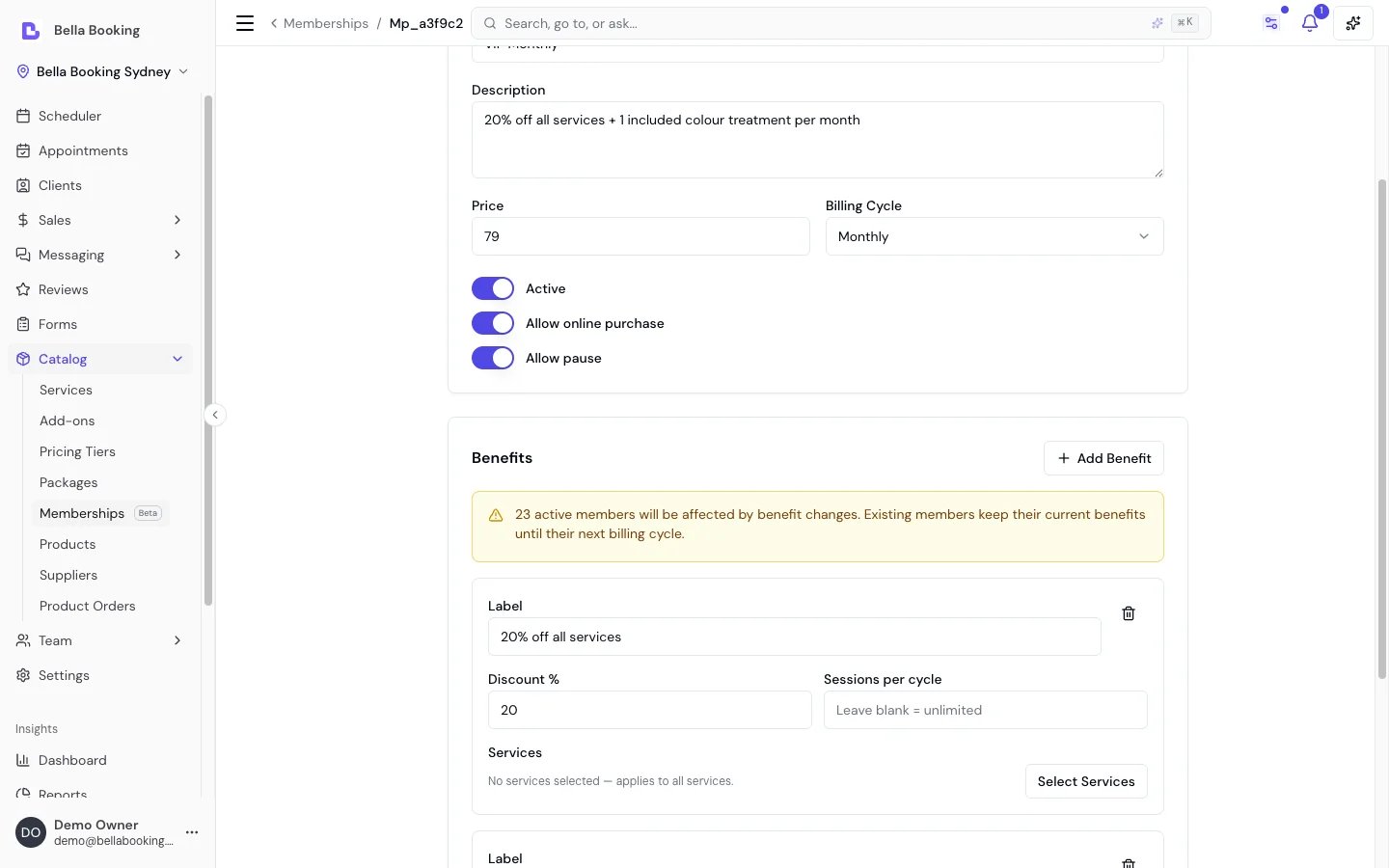This screenshot has width=1389, height=868.
Task: Click the Settings gear icon
Action: coord(23,675)
